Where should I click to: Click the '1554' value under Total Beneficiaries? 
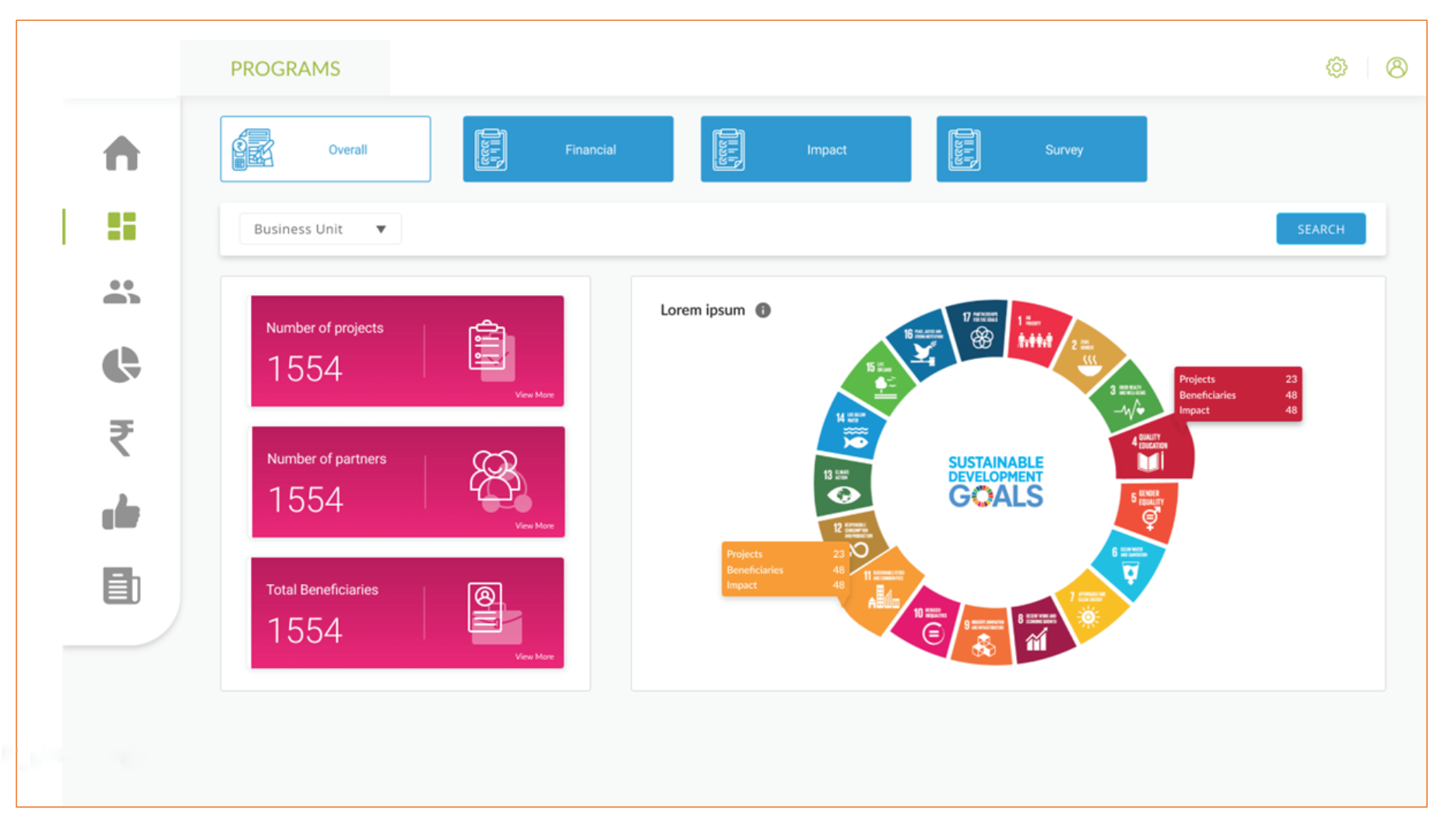tap(304, 630)
